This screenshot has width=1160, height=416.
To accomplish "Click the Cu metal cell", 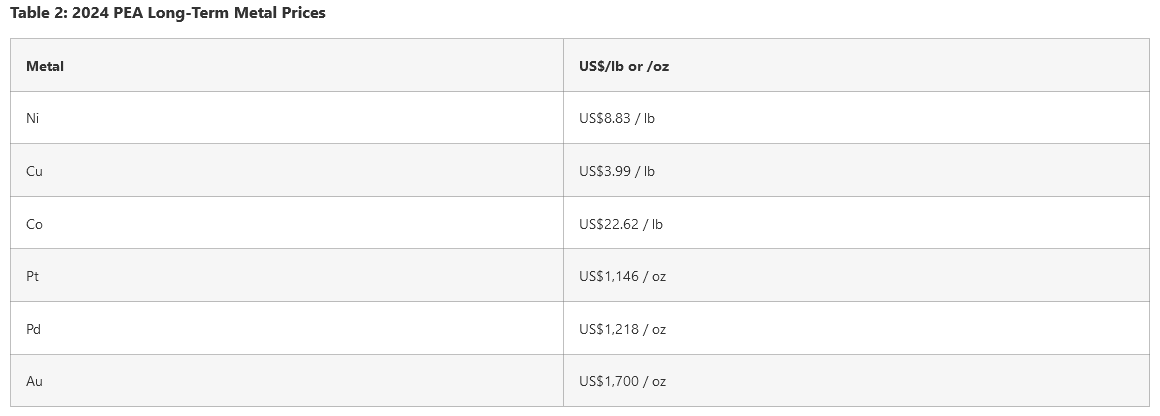I will 34,171.
